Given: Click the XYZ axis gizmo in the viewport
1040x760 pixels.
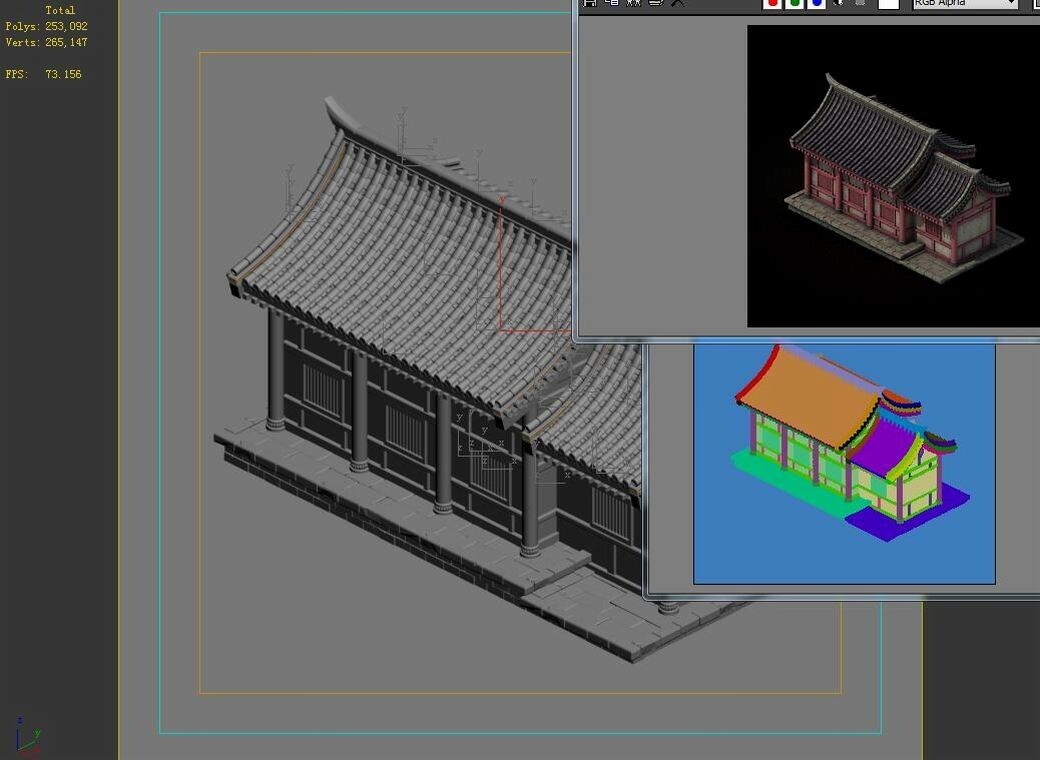Looking at the screenshot, I should click(28, 737).
